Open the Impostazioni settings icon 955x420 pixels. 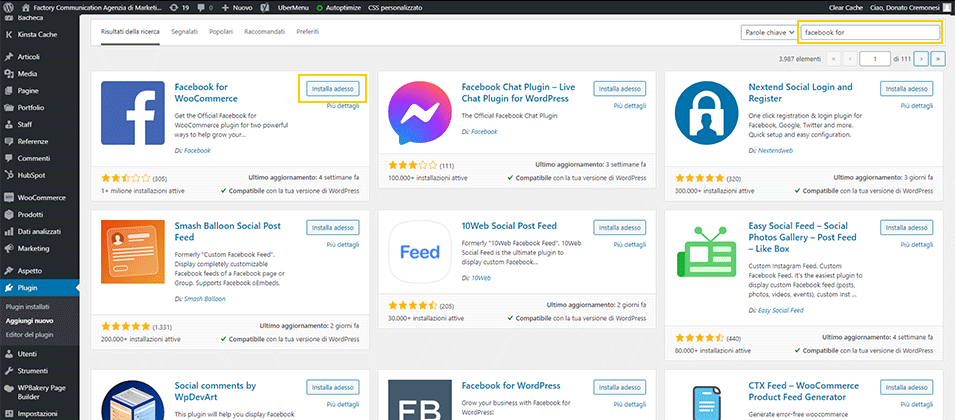point(9,413)
